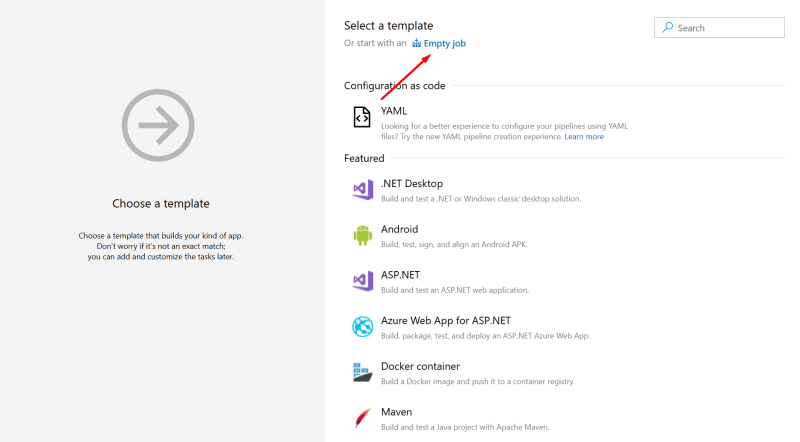Click 'Build, package, test, and deploy' description
The image size is (800, 442).
point(486,336)
